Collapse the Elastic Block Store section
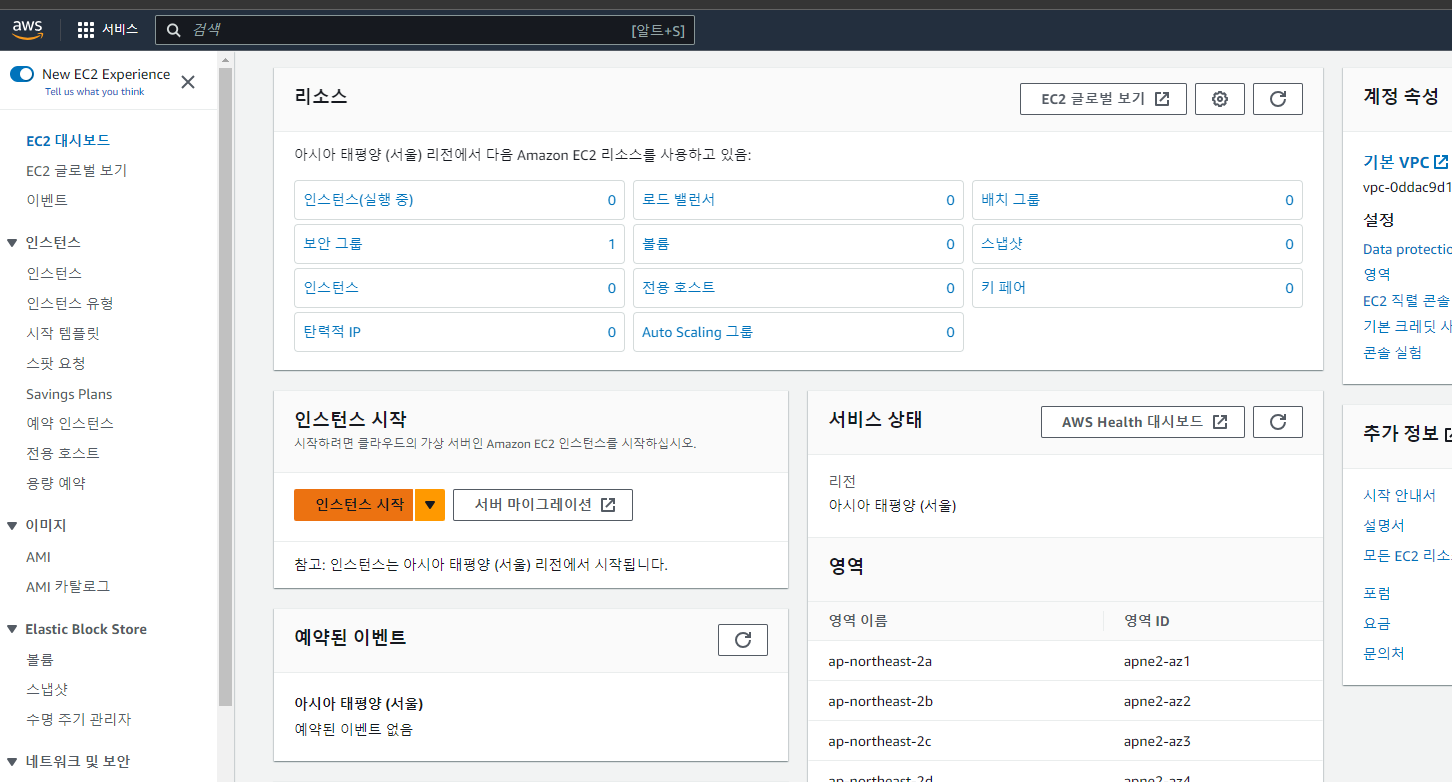The width and height of the screenshot is (1452, 782). point(12,629)
